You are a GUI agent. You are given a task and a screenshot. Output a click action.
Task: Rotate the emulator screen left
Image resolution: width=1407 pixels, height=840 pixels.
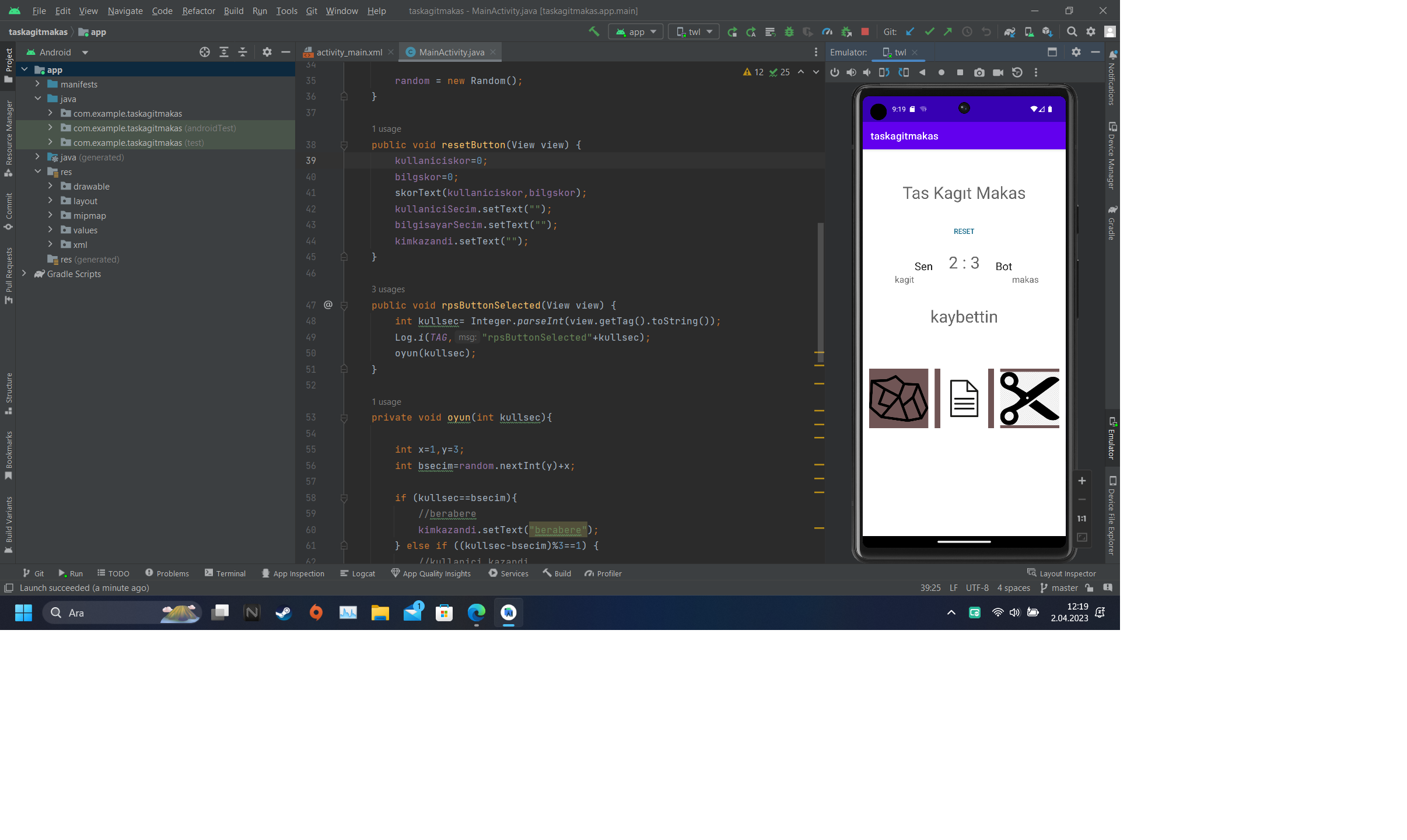pyautogui.click(x=884, y=72)
